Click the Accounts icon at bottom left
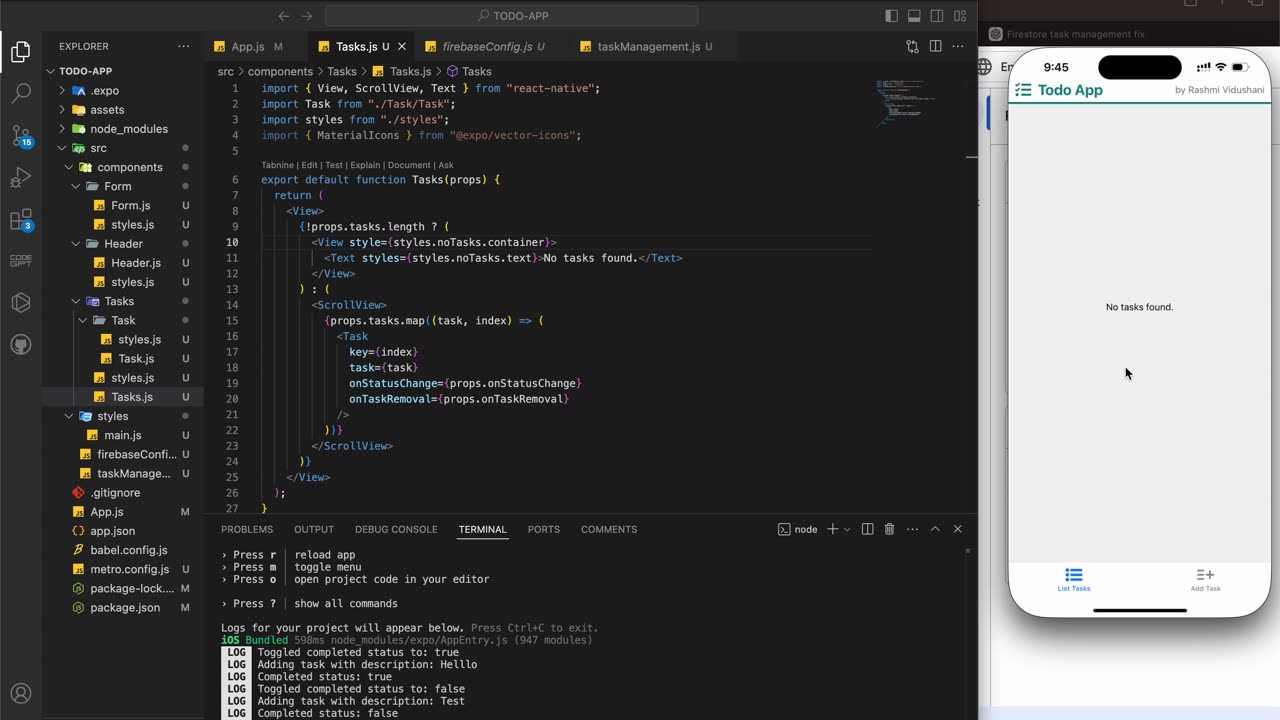 21,693
